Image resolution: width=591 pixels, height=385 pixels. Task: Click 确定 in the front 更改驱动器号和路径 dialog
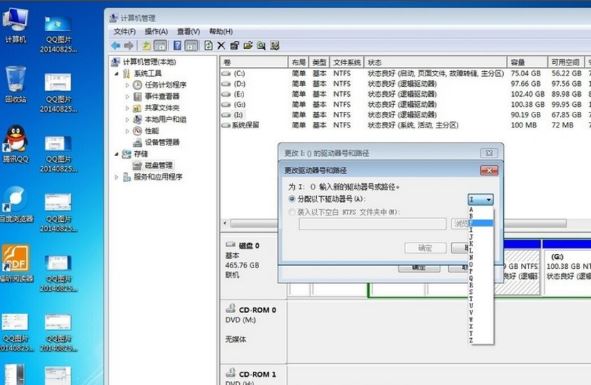click(x=425, y=248)
